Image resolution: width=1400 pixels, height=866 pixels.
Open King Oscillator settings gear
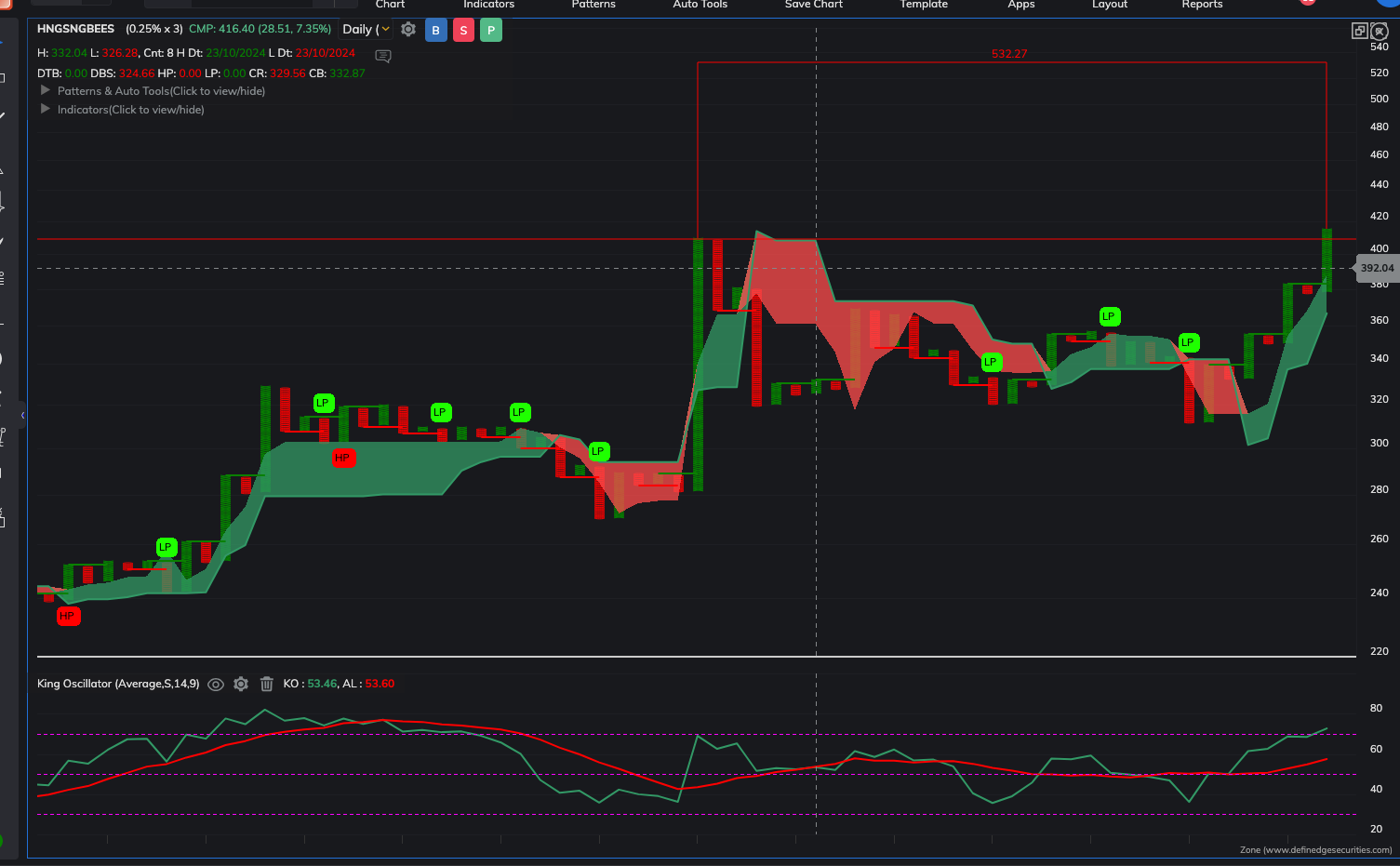(x=241, y=684)
